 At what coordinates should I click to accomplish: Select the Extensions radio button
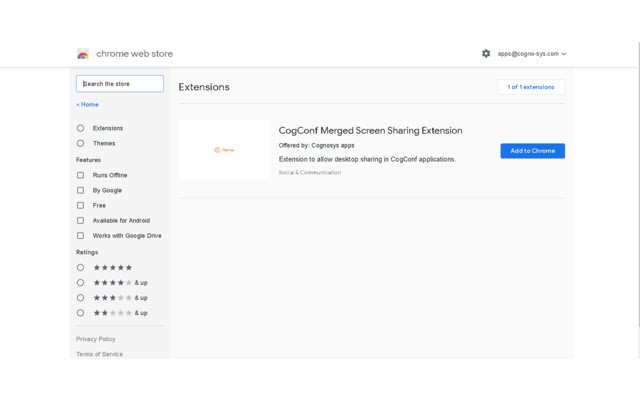[80, 128]
